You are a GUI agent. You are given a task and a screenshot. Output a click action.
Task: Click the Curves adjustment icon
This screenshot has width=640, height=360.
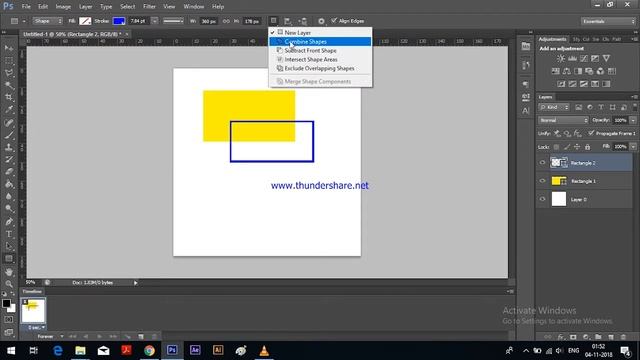point(584,58)
